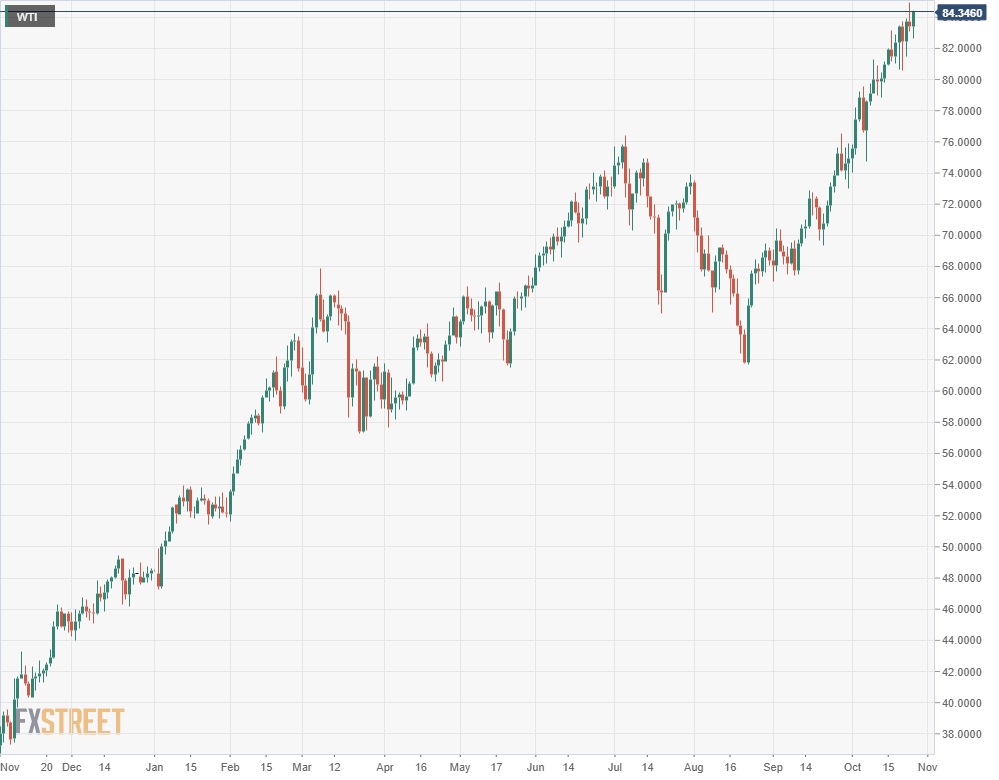
Task: Click the 68.0000 price axis label
Action: pos(961,266)
